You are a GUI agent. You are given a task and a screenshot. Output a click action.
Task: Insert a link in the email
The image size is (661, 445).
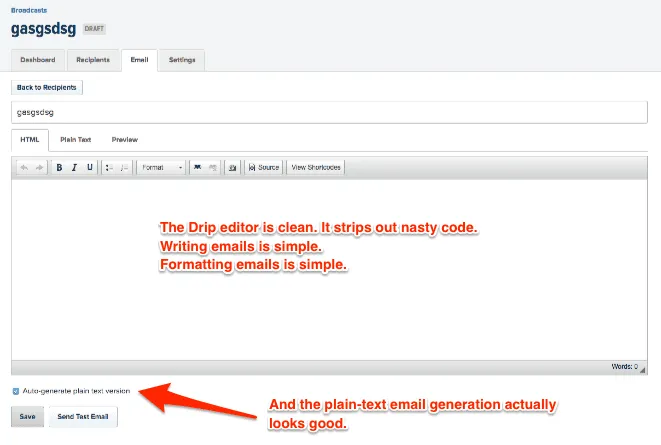197,168
